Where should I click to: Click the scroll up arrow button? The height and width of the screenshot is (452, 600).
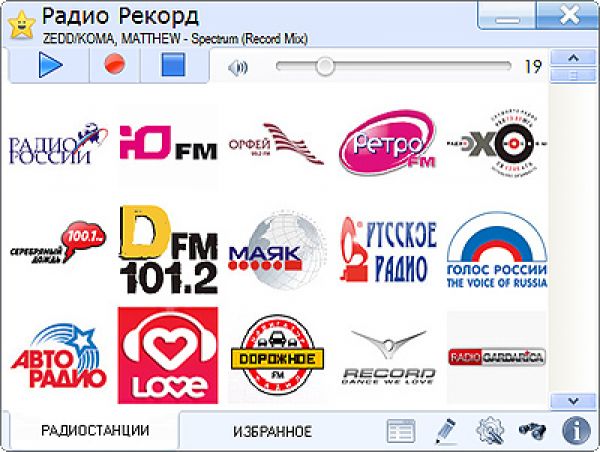(x=573, y=58)
